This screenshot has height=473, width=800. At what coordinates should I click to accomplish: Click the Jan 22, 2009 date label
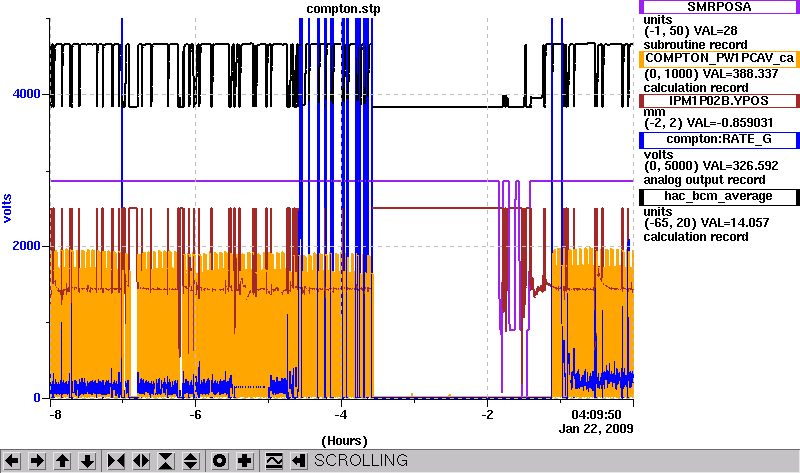[596, 429]
